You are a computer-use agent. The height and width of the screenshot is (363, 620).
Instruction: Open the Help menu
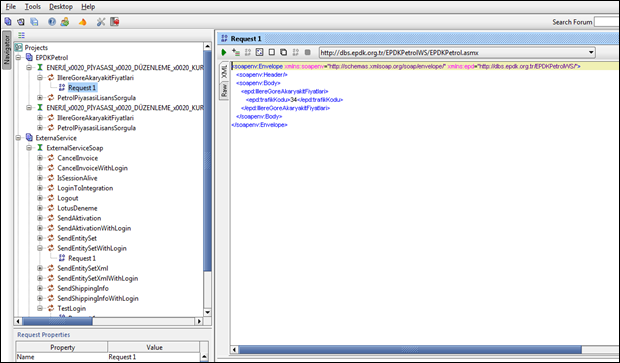tap(88, 7)
